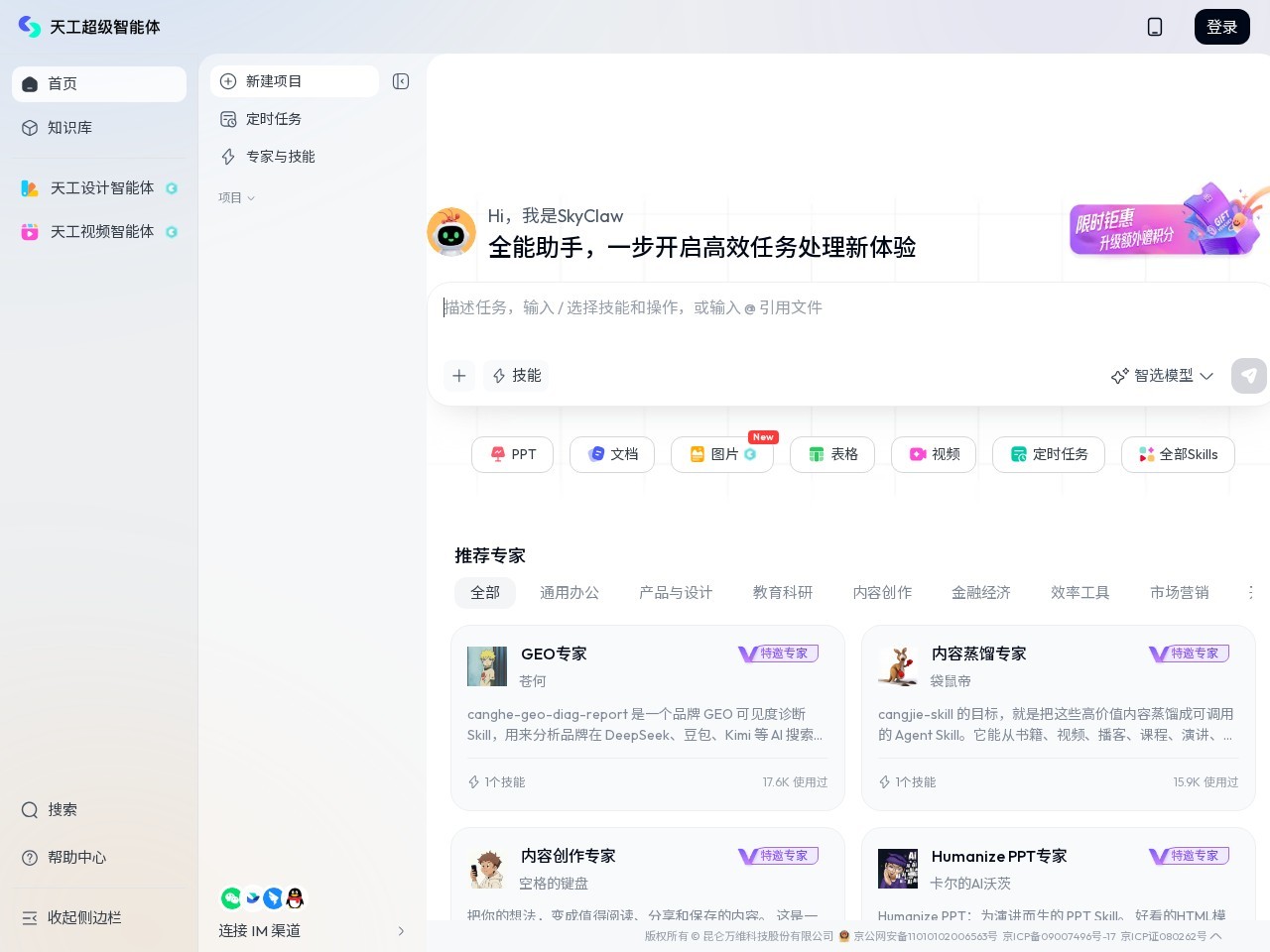Image resolution: width=1270 pixels, height=952 pixels.
Task: Collapse sidebar with 收起侧边栏
Action: [x=99, y=918]
